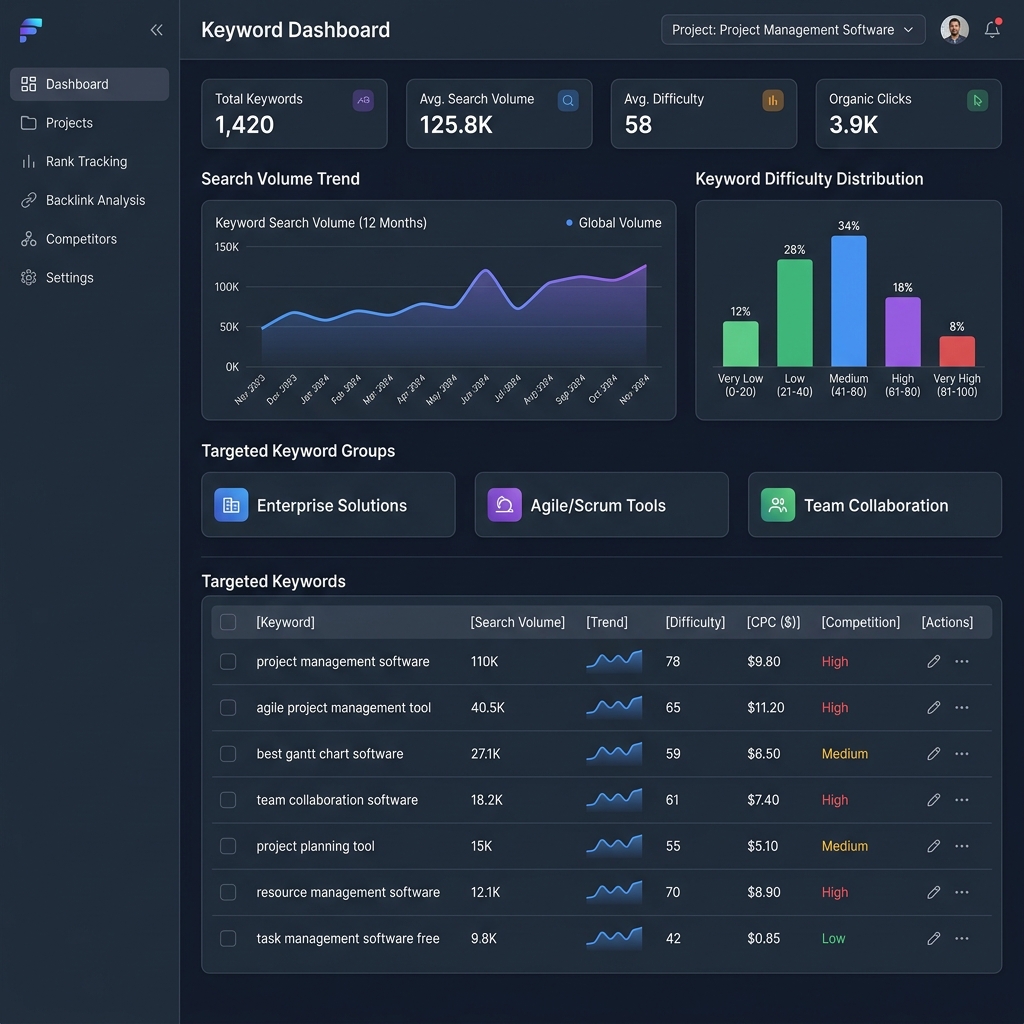Open the Team Collaboration keyword group
The image size is (1024, 1024).
click(874, 505)
